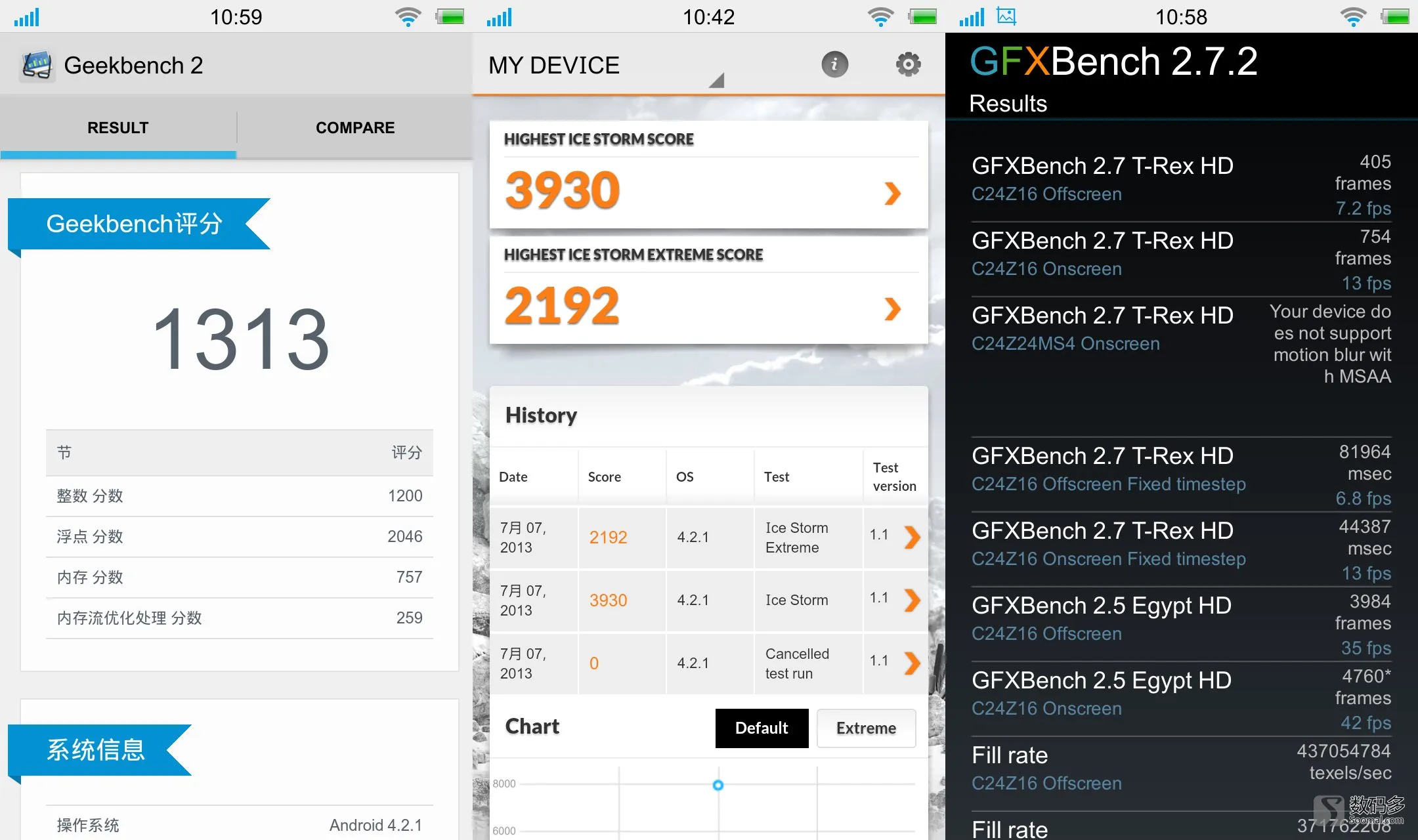
Task: Click the blue chart data point
Action: [x=718, y=785]
